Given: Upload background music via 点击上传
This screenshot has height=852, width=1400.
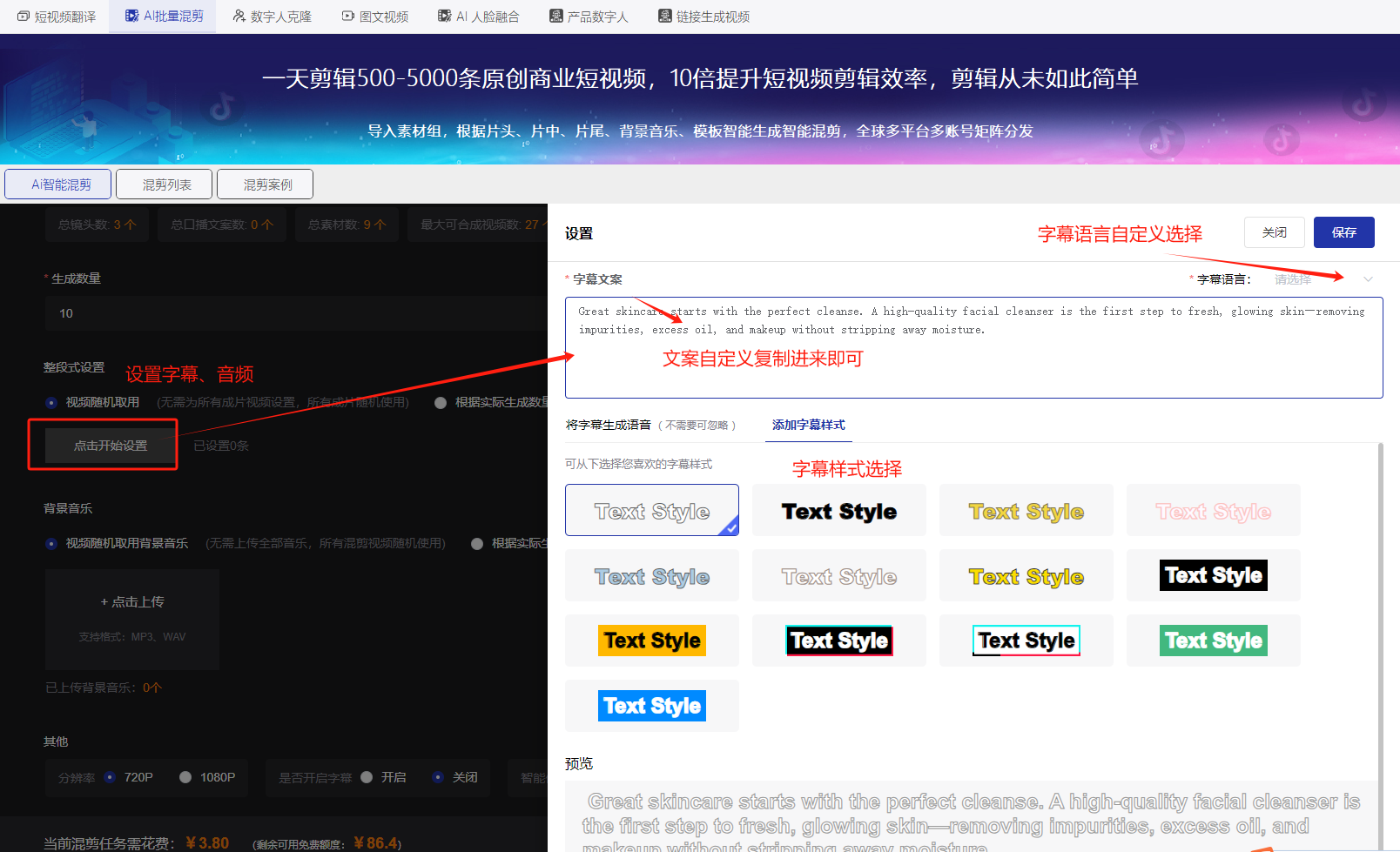Looking at the screenshot, I should [x=131, y=601].
